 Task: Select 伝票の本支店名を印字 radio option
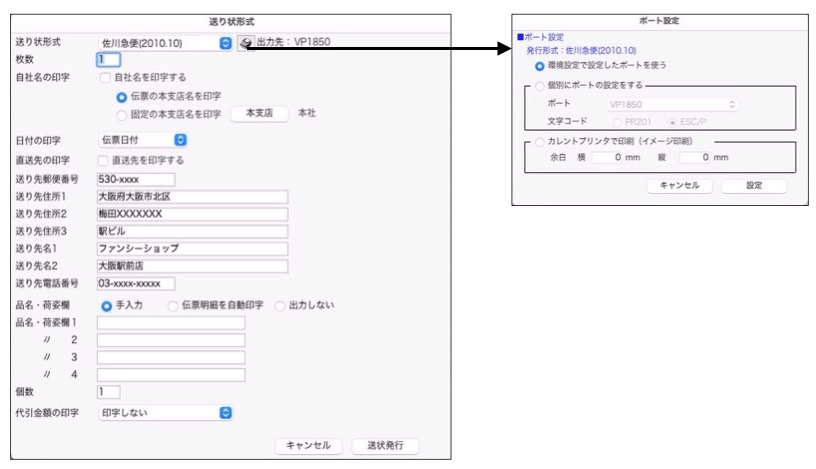122,96
